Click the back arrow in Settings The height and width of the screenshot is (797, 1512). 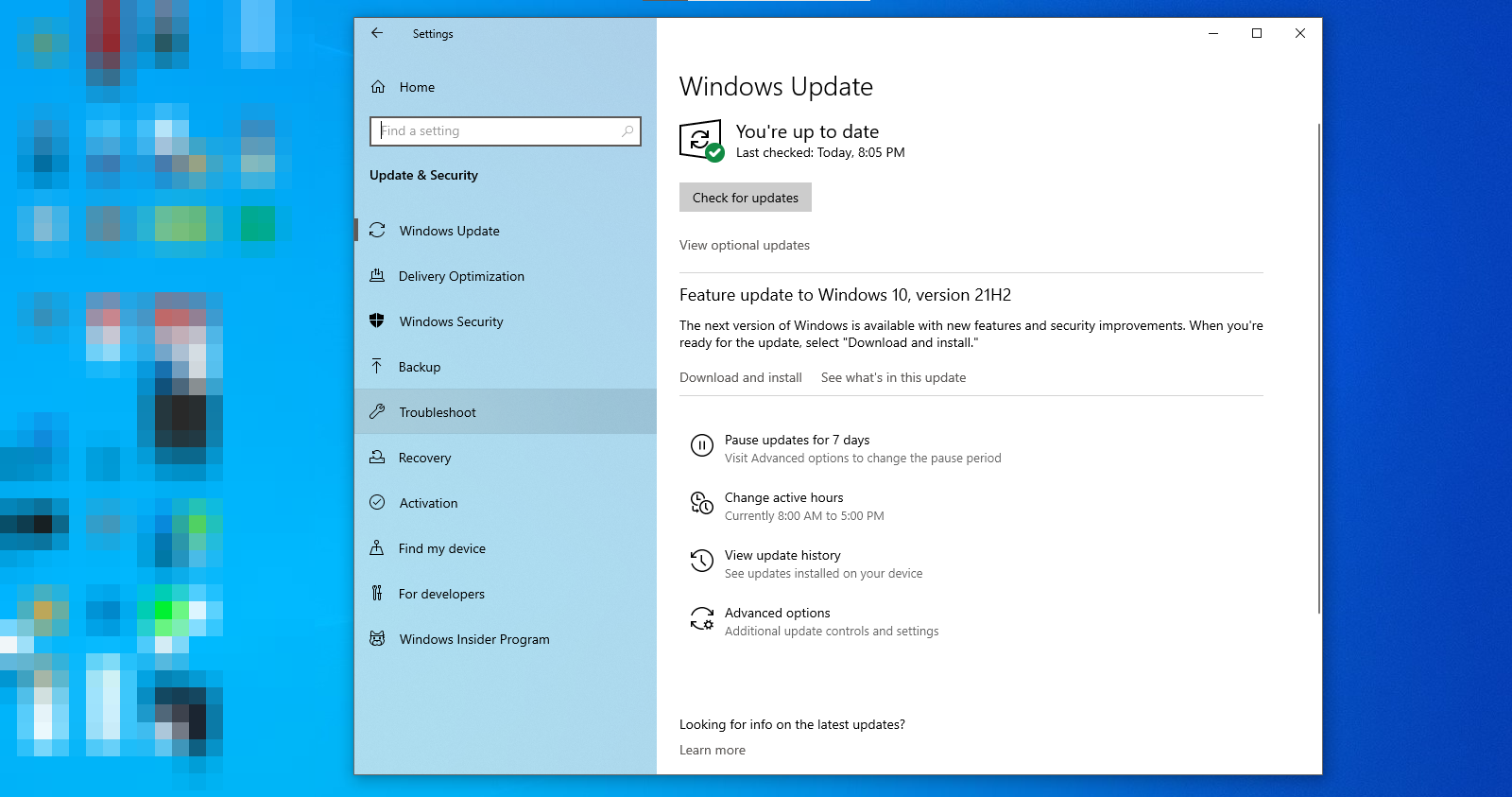pyautogui.click(x=377, y=33)
